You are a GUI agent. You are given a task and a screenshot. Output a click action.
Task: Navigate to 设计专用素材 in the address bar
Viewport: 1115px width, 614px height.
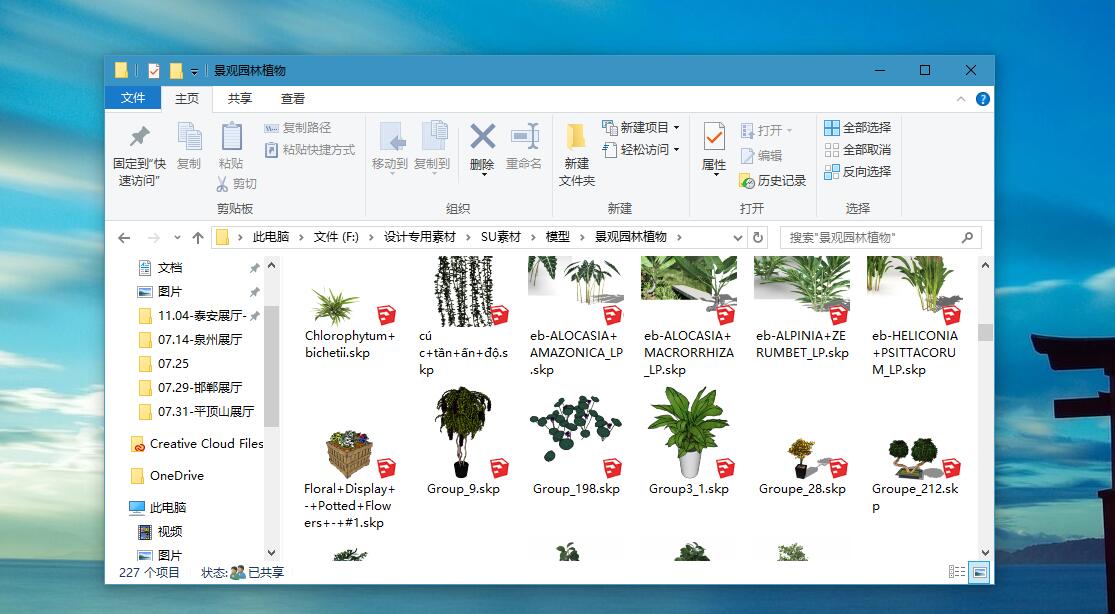tap(420, 238)
